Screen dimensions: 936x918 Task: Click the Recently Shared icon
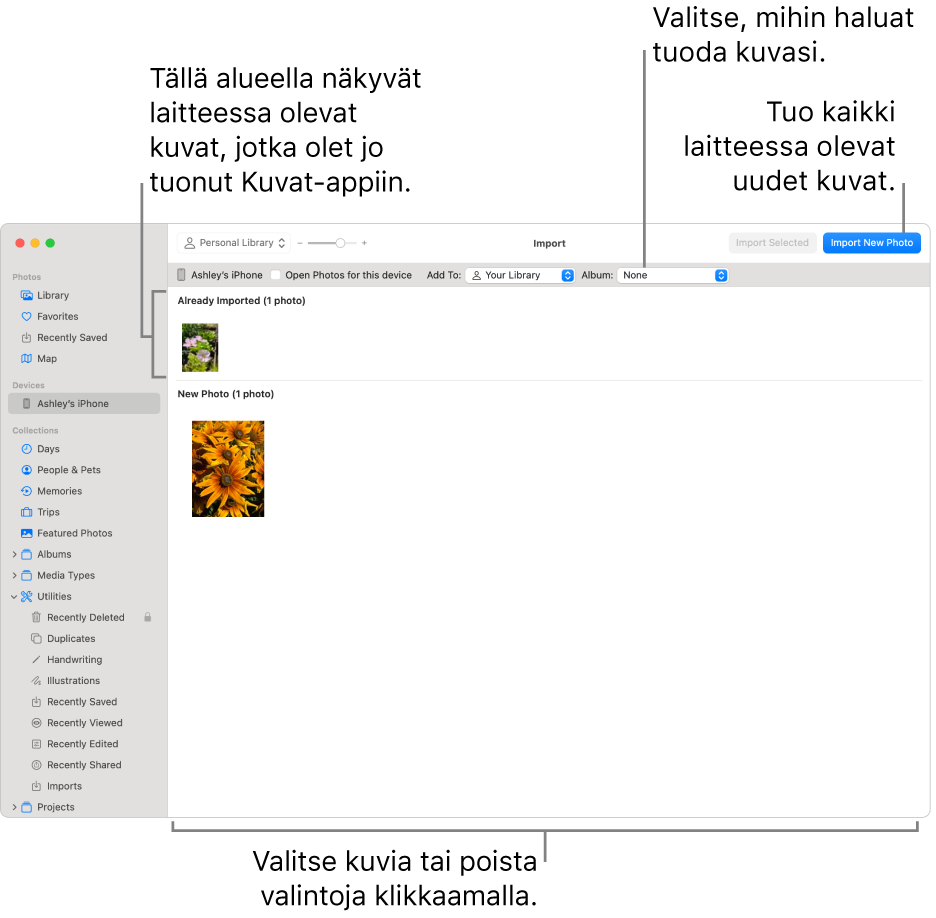[36, 767]
